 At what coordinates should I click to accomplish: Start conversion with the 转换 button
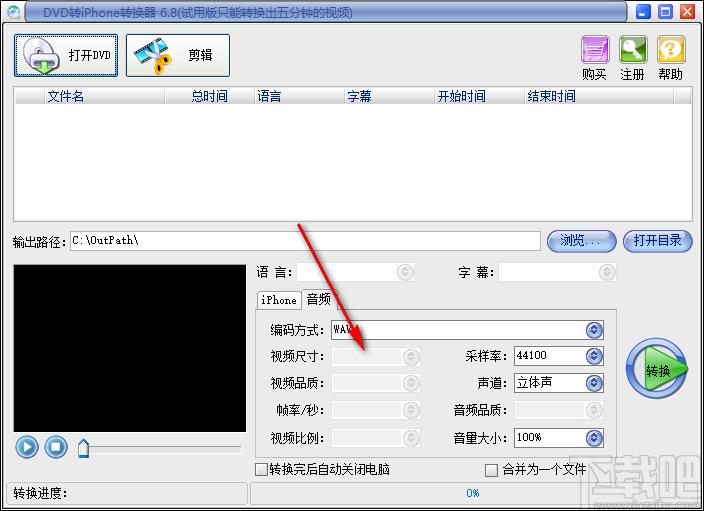(x=657, y=368)
